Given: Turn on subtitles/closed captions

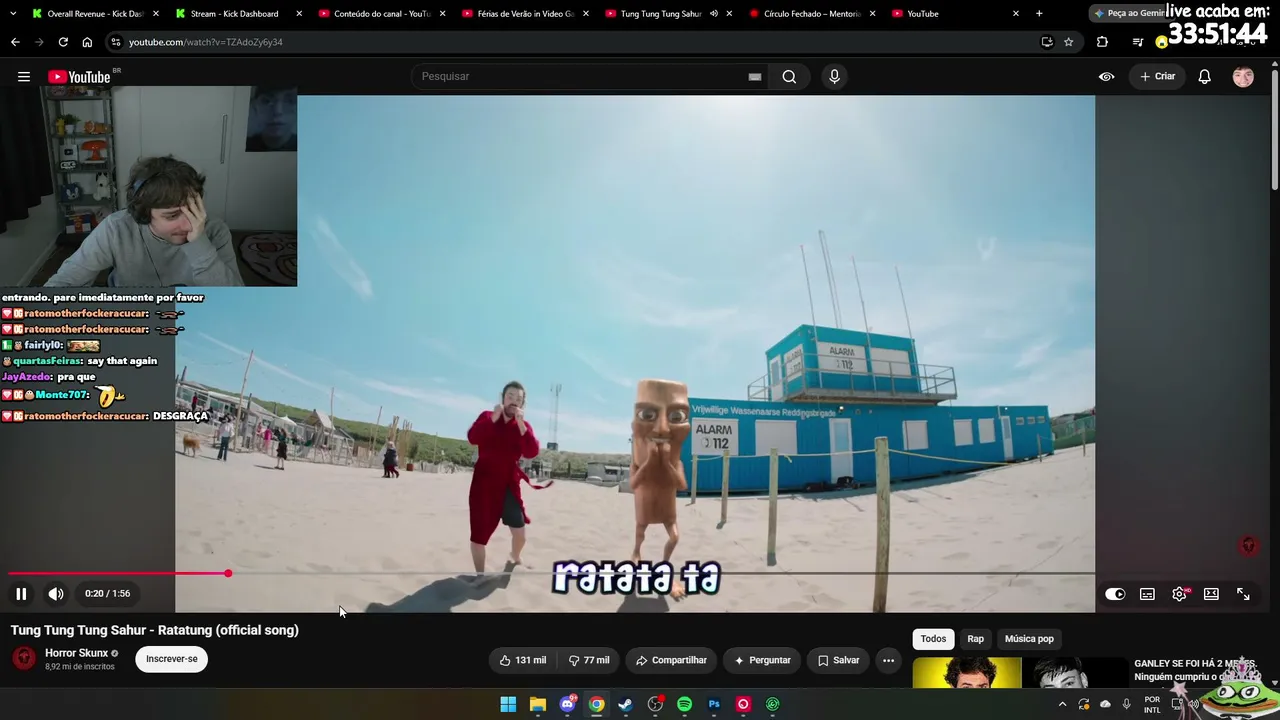Looking at the screenshot, I should [x=1147, y=594].
